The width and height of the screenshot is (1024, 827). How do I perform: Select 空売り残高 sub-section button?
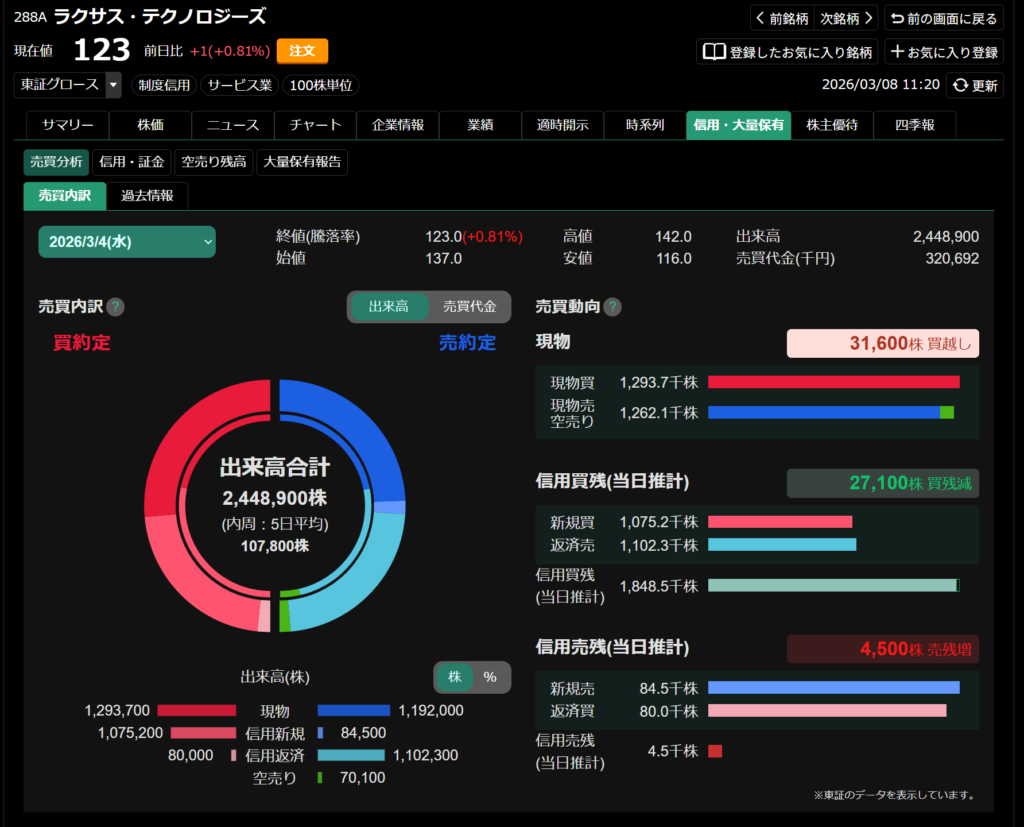click(x=213, y=162)
